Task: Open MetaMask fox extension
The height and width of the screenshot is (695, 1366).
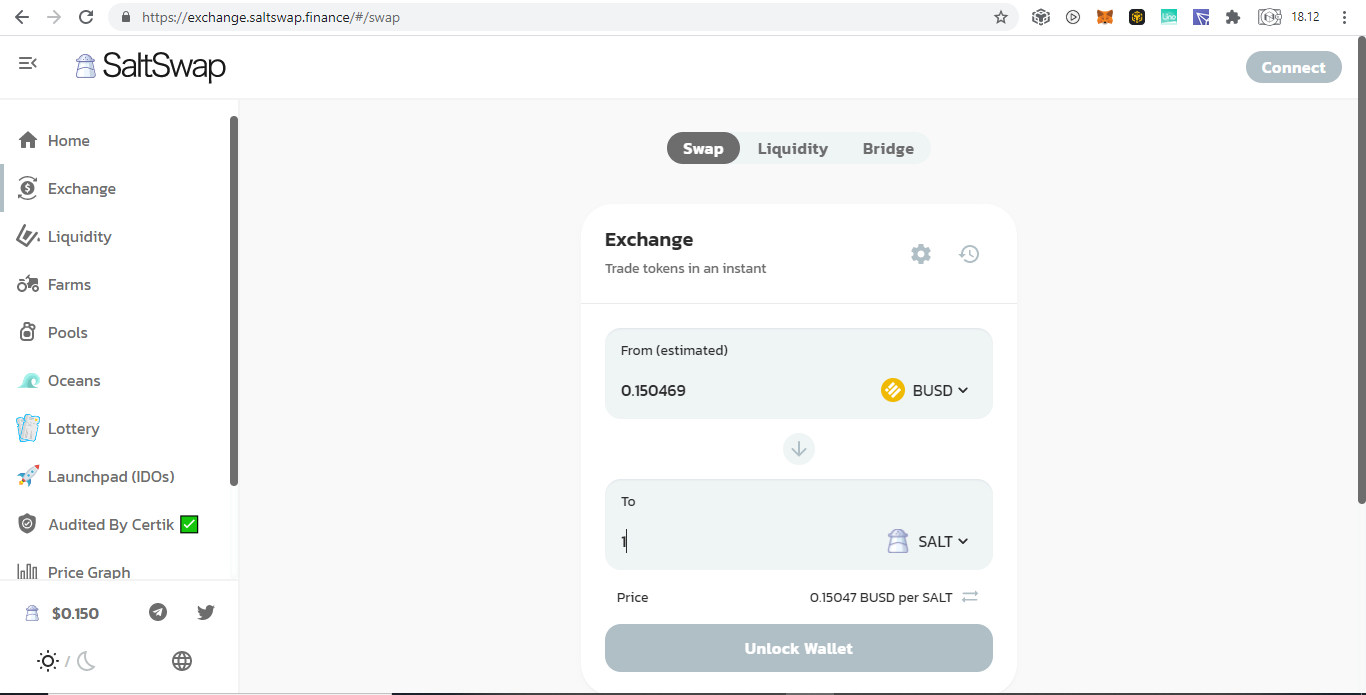Action: click(1105, 17)
